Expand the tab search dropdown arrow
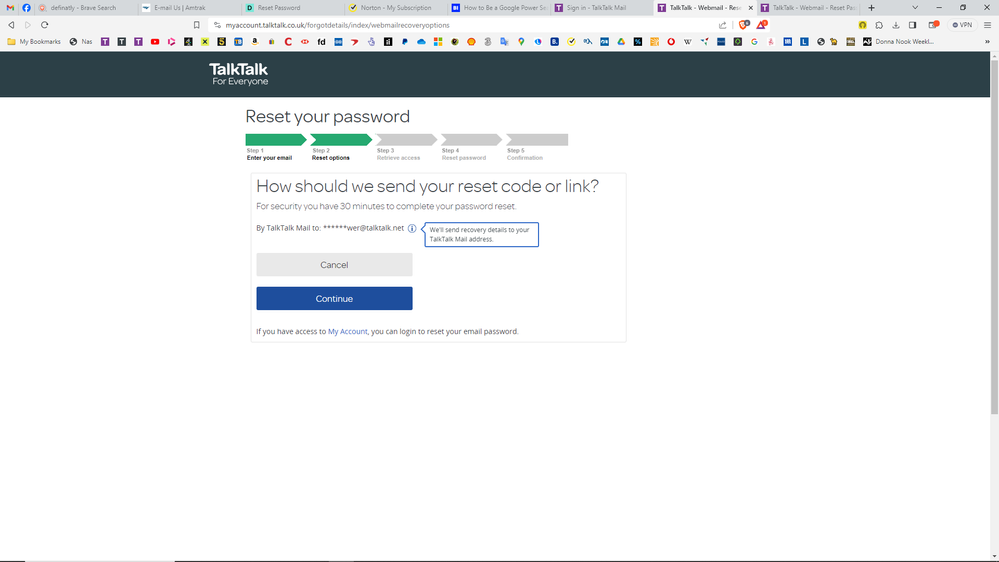Image resolution: width=999 pixels, height=562 pixels. click(x=914, y=8)
